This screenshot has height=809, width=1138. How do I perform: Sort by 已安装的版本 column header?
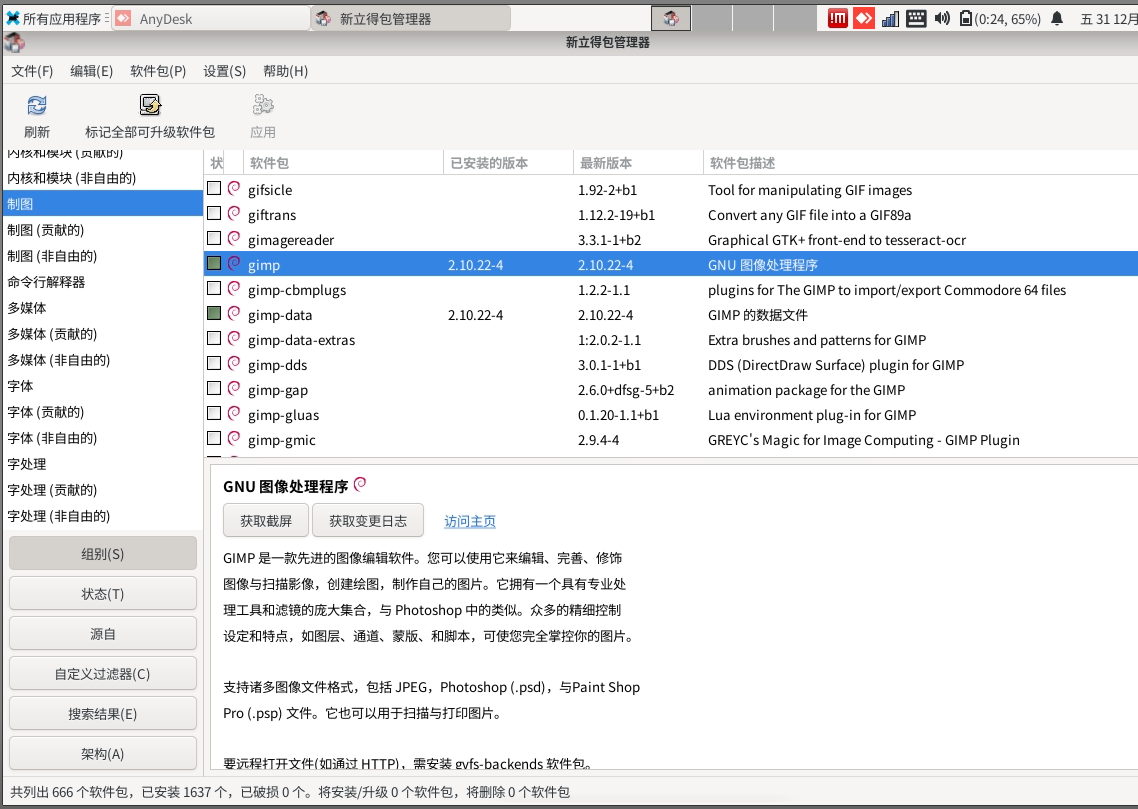[509, 163]
